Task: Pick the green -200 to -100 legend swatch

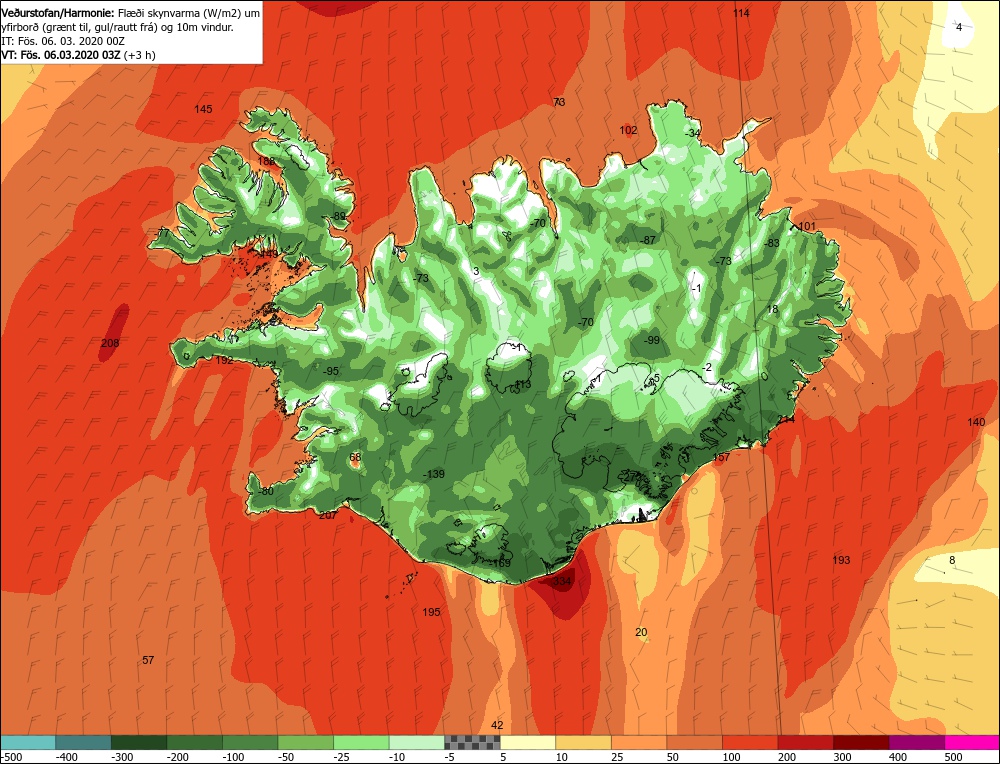Action: [195, 742]
